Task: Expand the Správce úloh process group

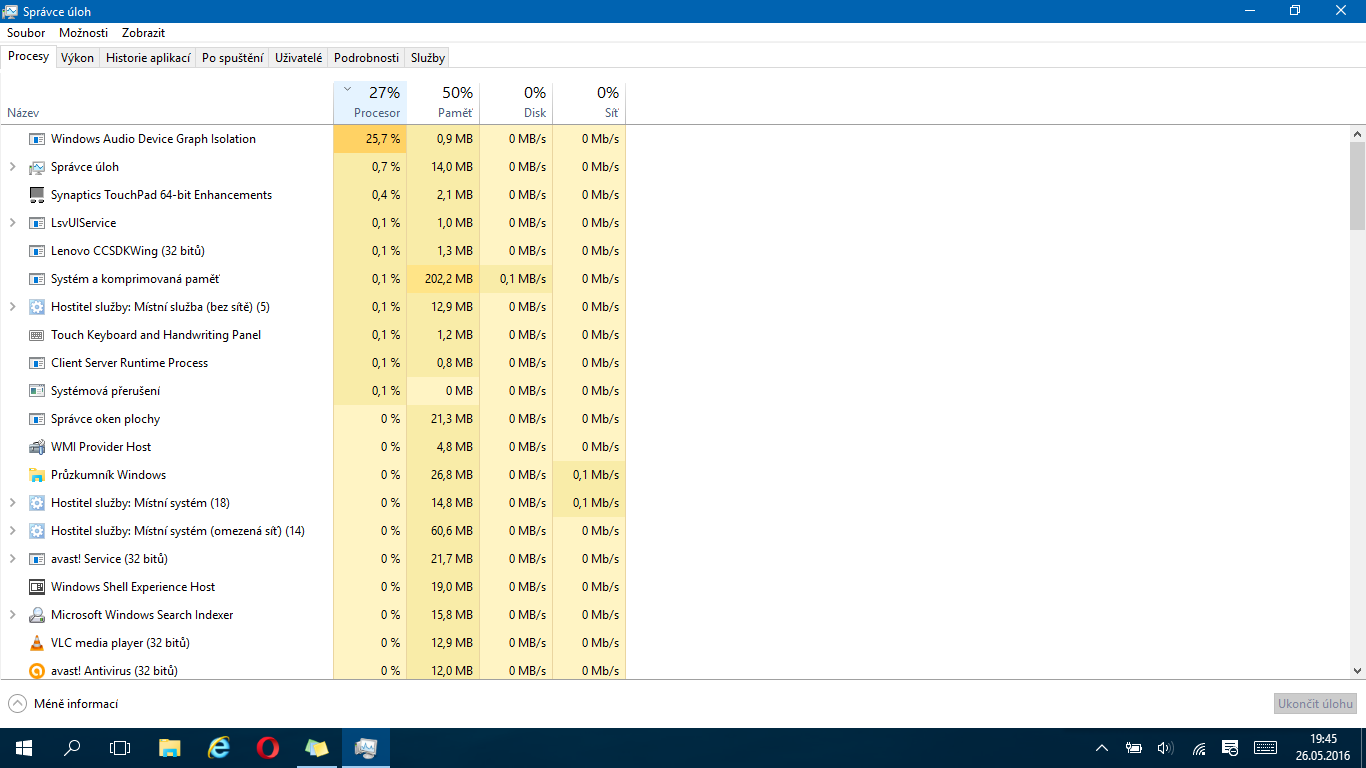Action: coord(13,167)
